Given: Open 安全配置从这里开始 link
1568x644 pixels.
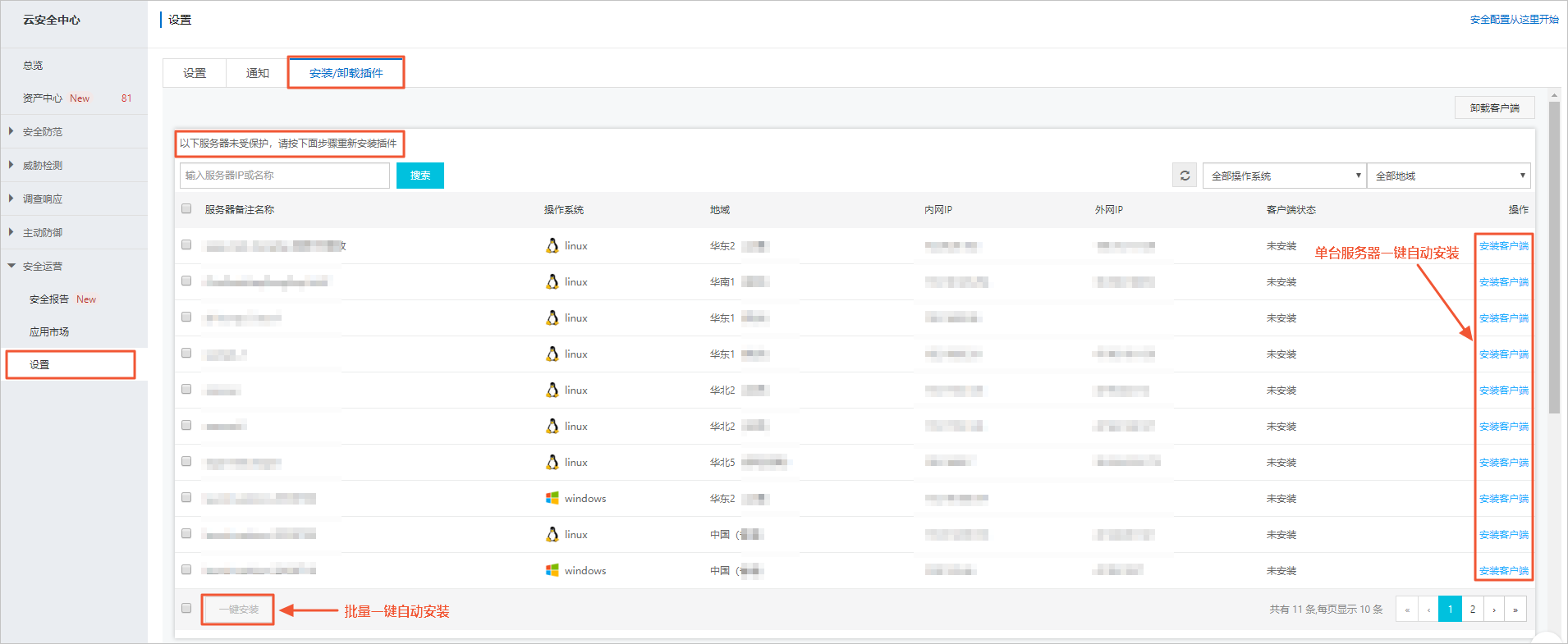Looking at the screenshot, I should (x=1514, y=19).
